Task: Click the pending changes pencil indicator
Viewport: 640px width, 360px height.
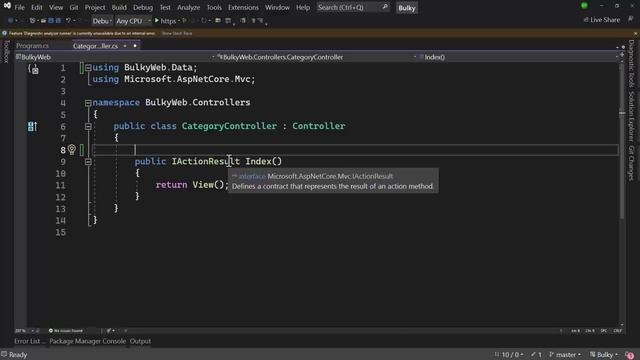Action: click(536, 355)
